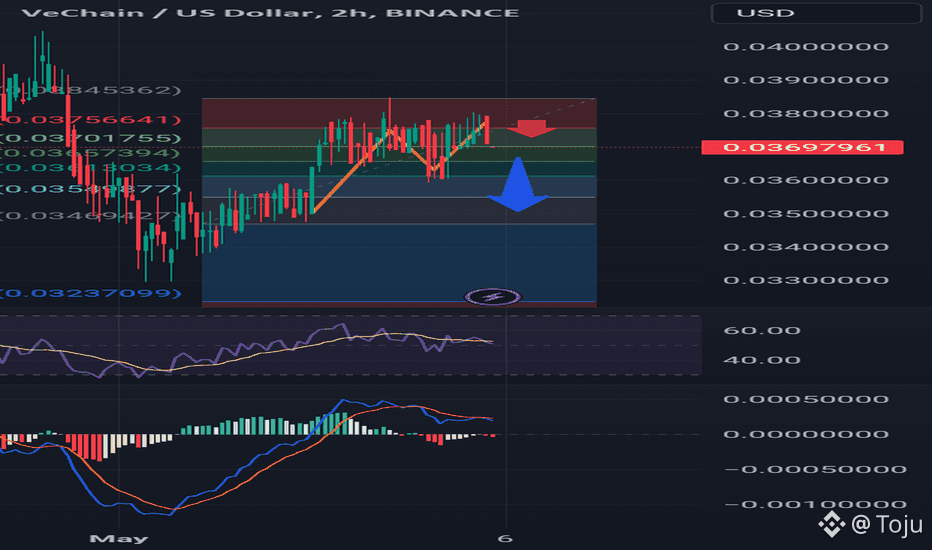The image size is (932, 550).
Task: Click the 0.03600000 price axis label
Action: click(806, 180)
